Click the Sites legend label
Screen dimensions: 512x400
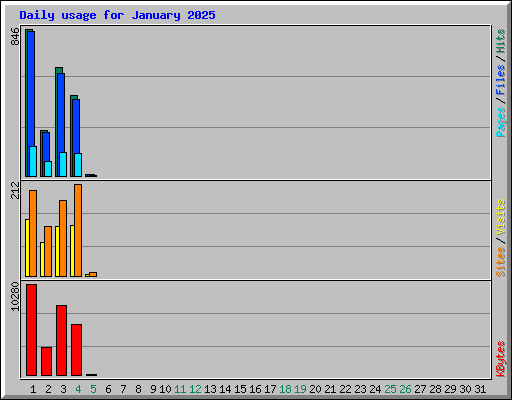500,262
